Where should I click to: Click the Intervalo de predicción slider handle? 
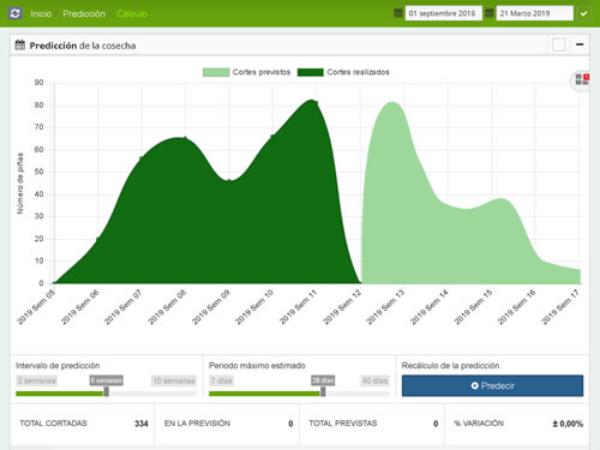click(106, 391)
